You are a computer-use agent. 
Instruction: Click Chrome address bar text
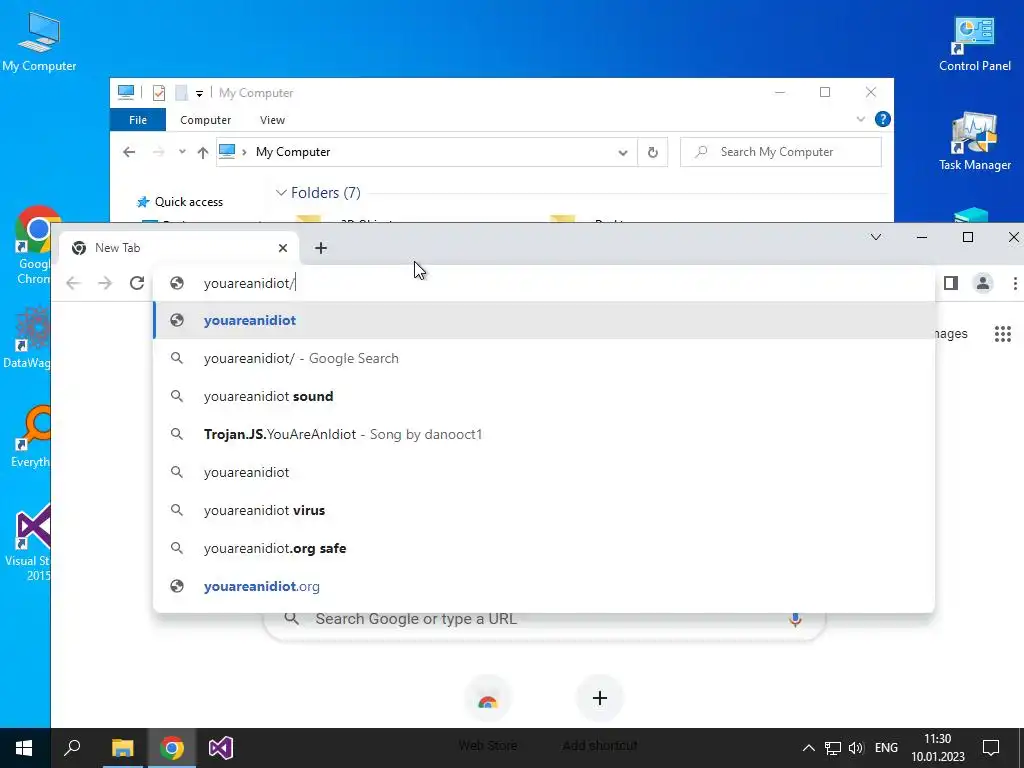(x=249, y=283)
